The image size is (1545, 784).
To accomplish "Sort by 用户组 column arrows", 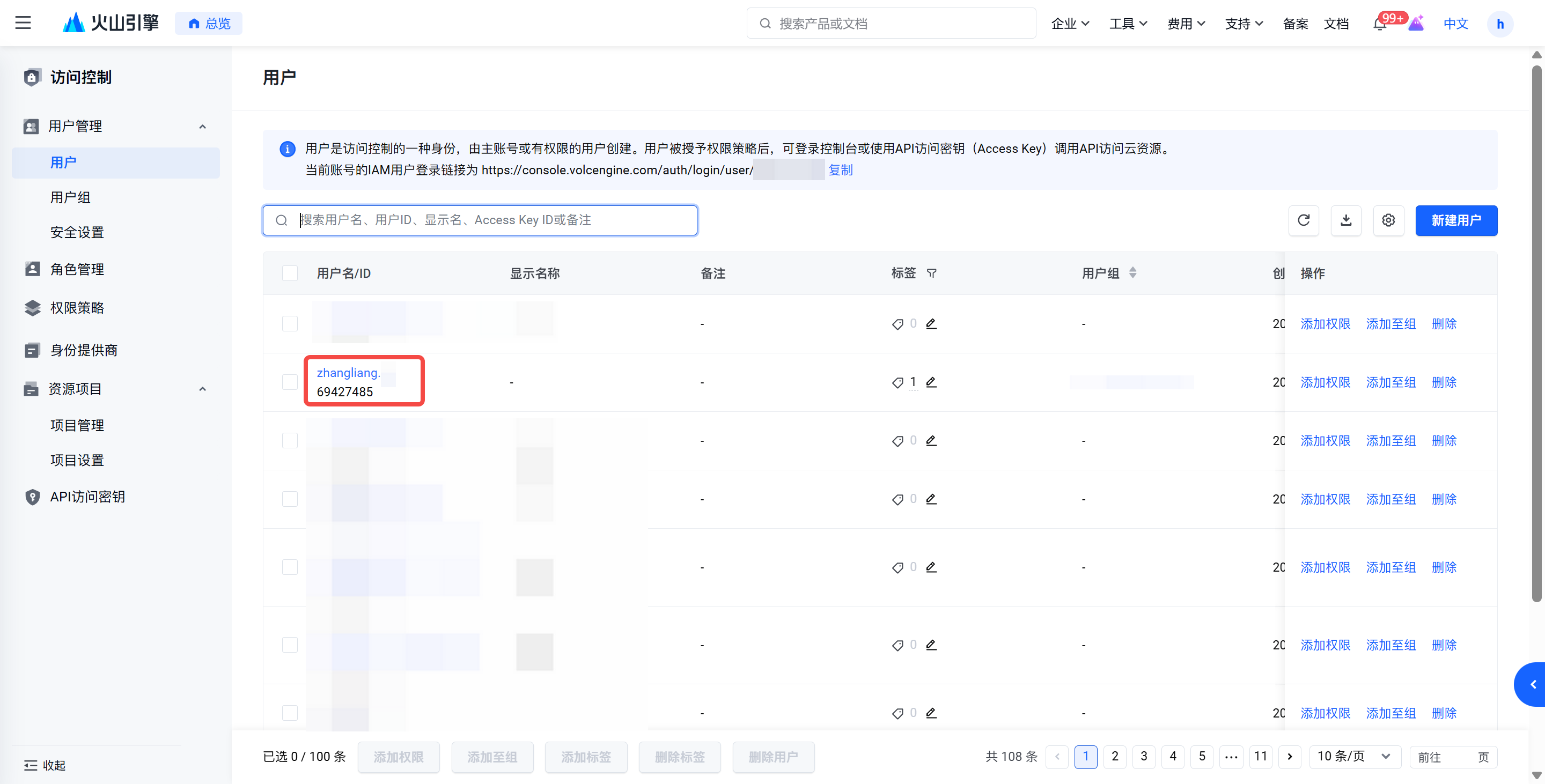I will [1132, 273].
